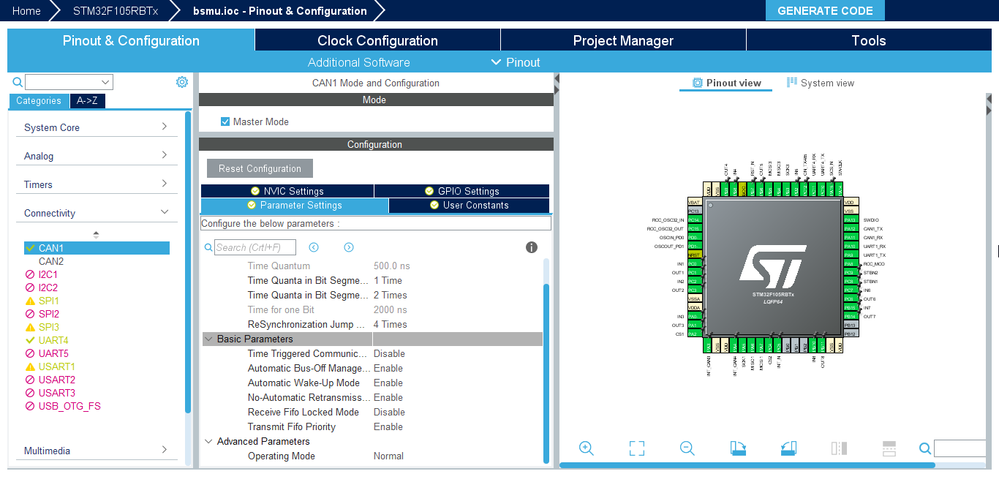Click the PA11 CAN1_RX pin on chip
The height and width of the screenshot is (477, 999).
[x=850, y=238]
